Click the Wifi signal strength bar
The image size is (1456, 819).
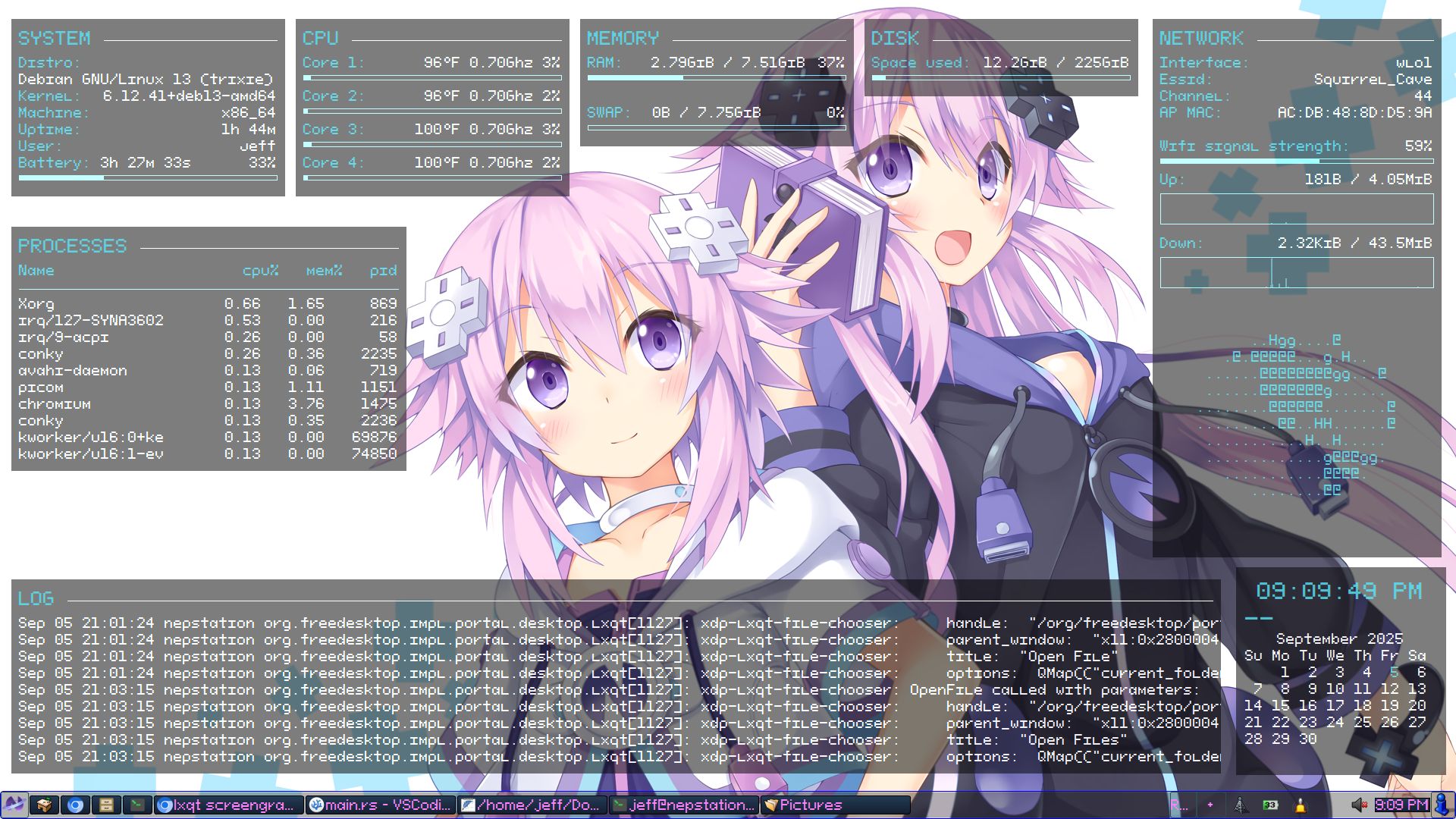point(1296,161)
